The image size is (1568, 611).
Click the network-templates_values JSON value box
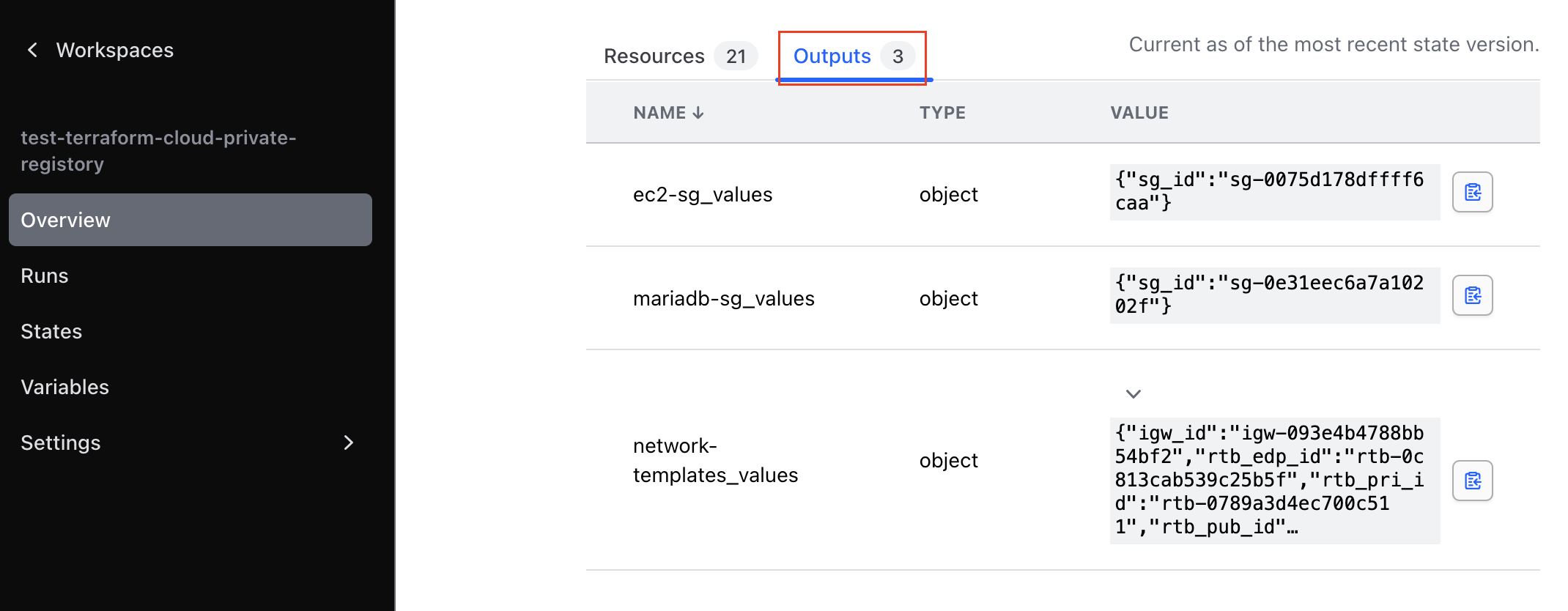pyautogui.click(x=1274, y=481)
